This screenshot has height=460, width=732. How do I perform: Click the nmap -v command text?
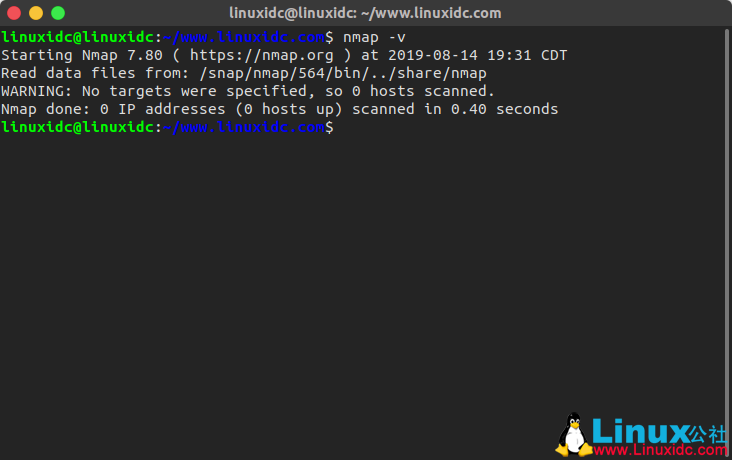374,37
